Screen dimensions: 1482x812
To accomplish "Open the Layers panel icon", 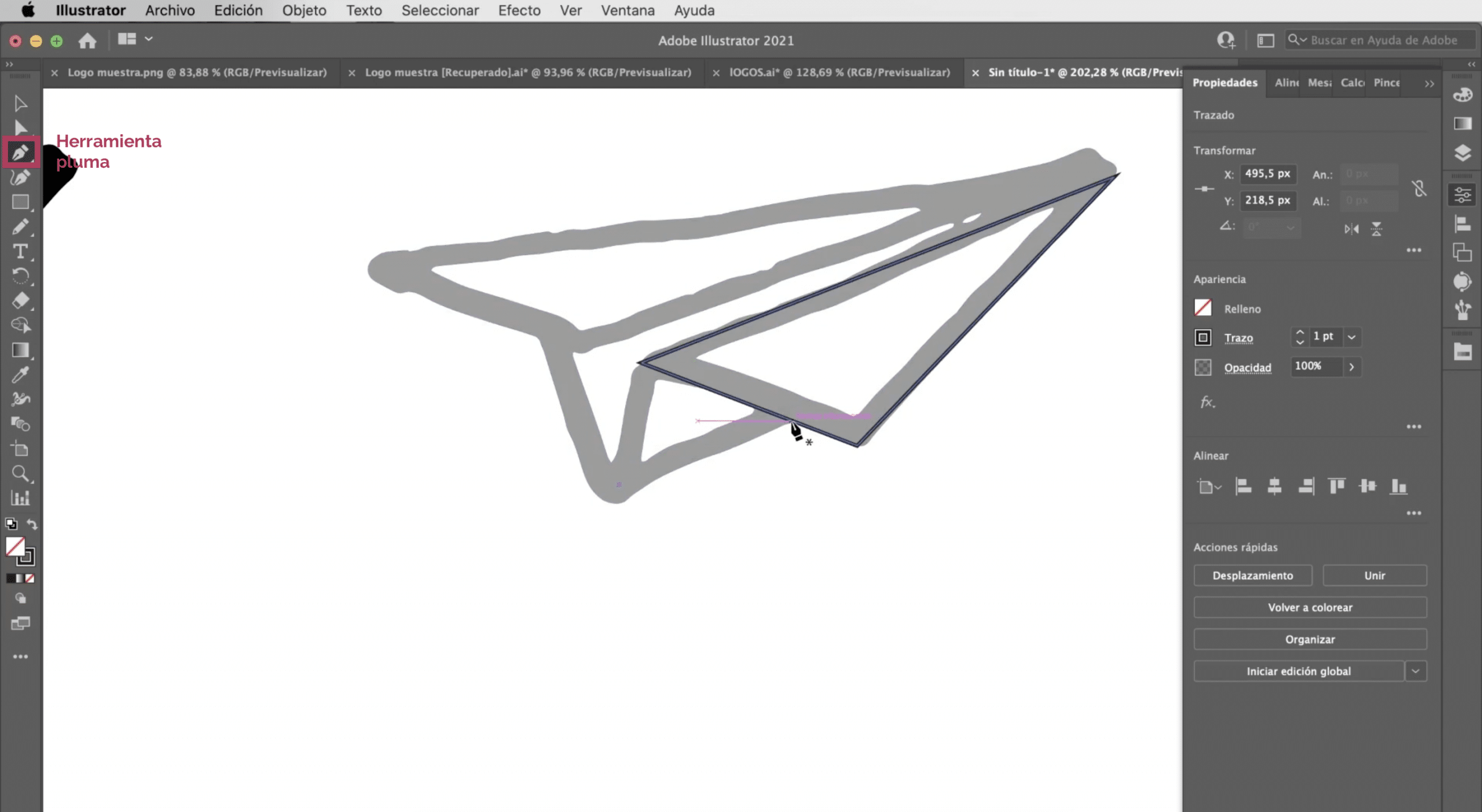I will [x=1462, y=153].
